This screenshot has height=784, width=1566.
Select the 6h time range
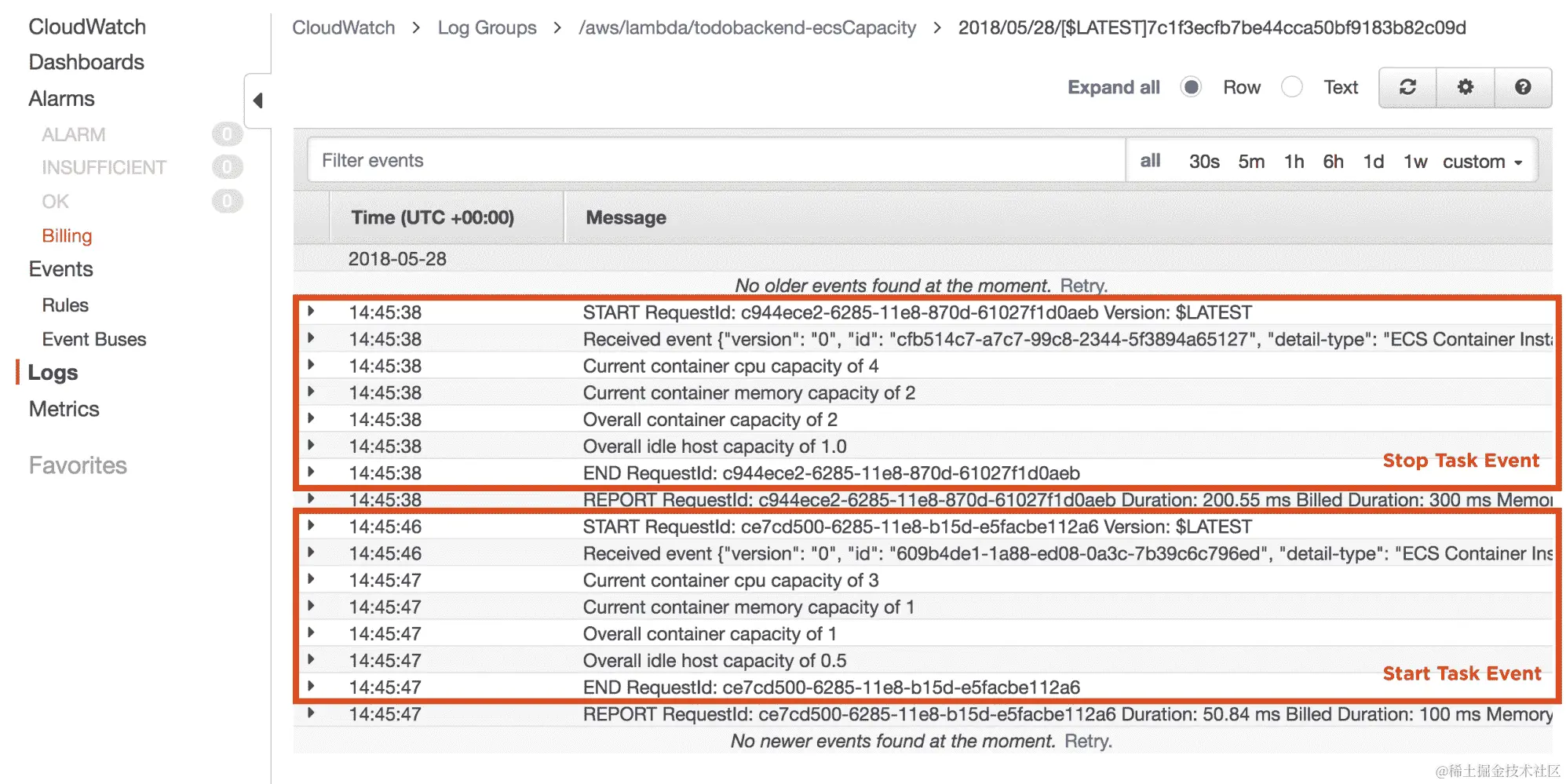(1333, 162)
